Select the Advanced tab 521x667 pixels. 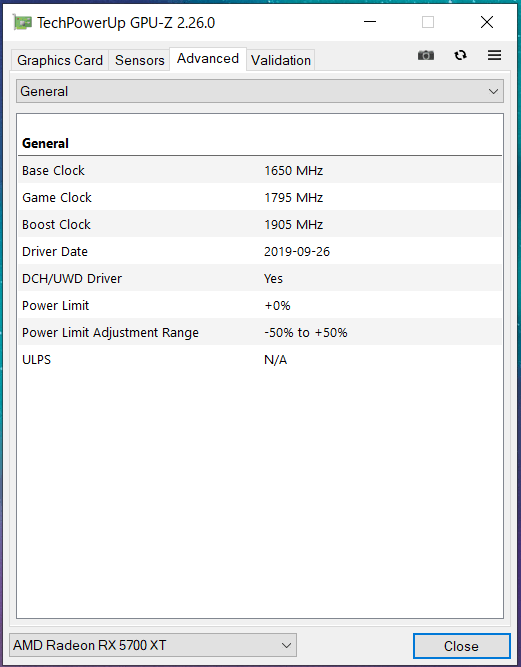pyautogui.click(x=208, y=59)
